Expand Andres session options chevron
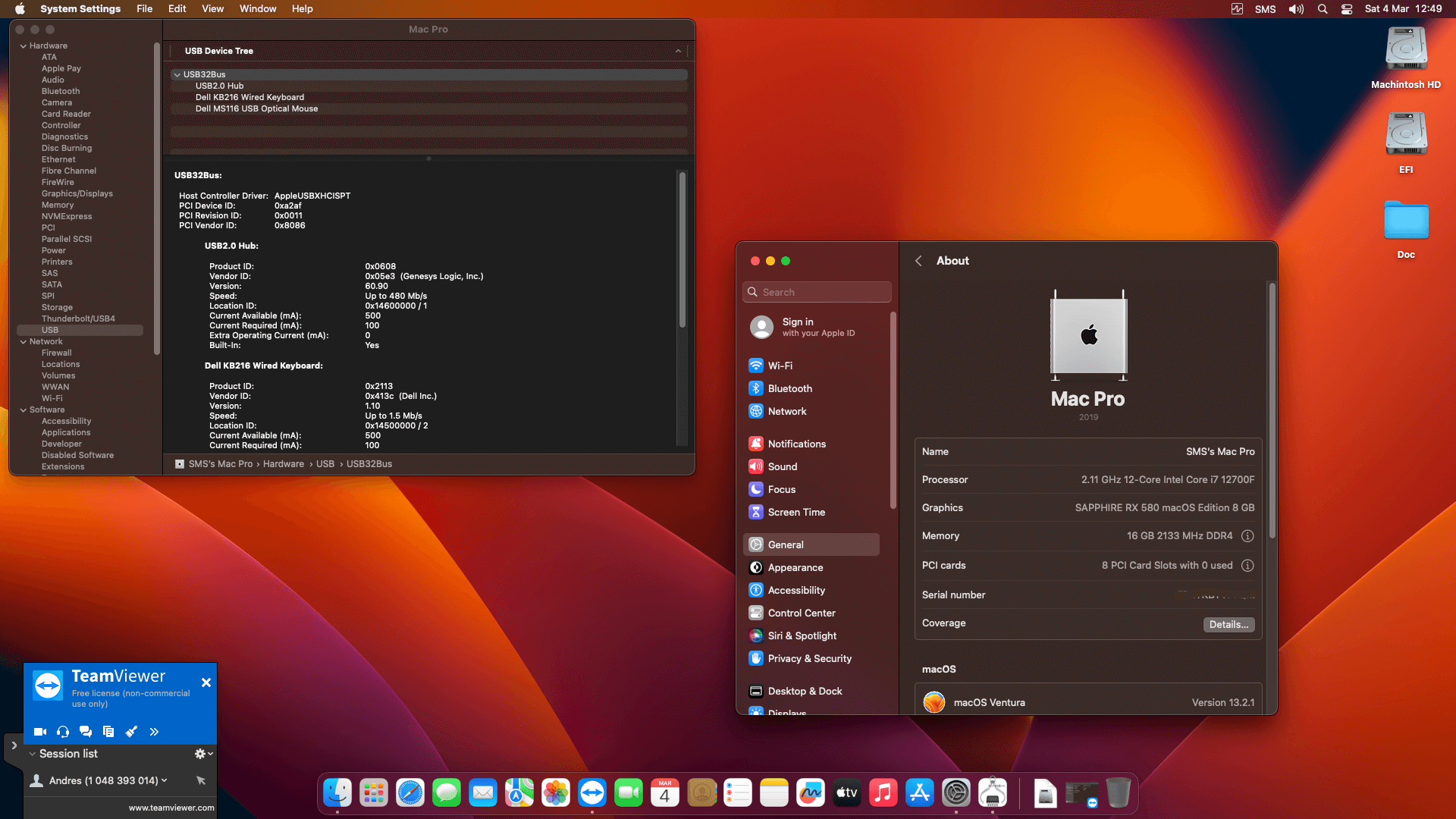Image resolution: width=1456 pixels, height=819 pixels. (165, 780)
